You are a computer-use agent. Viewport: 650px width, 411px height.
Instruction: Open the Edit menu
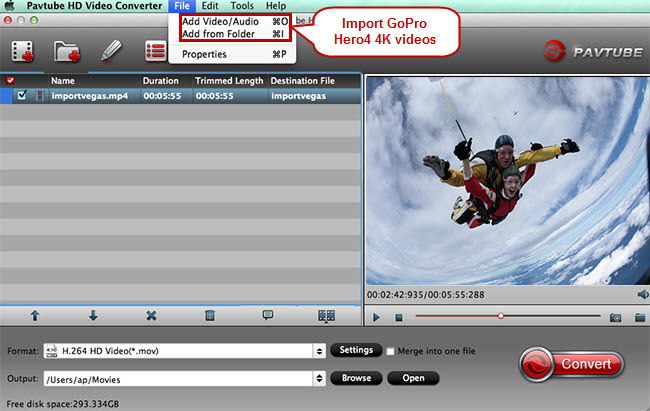210,6
